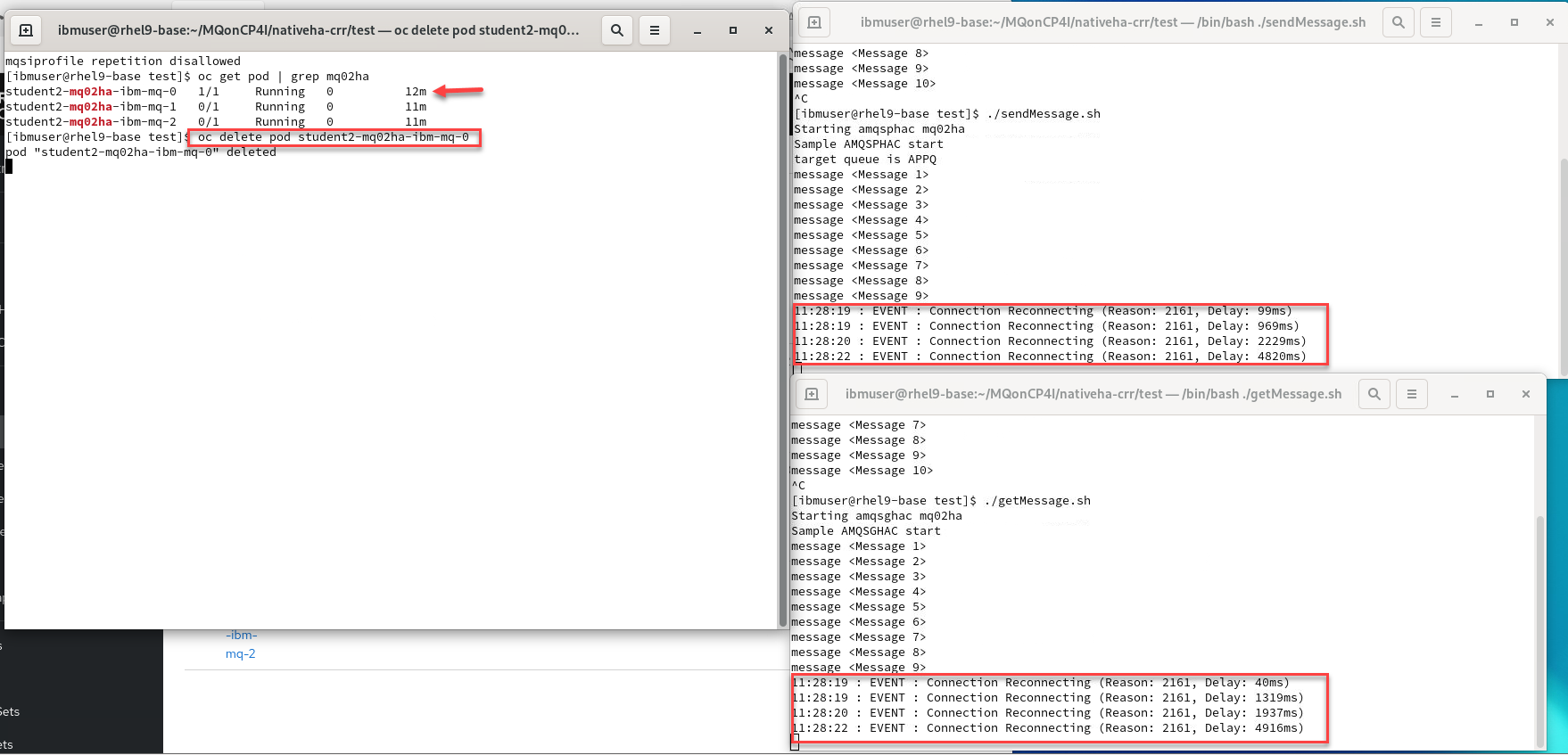Open a new tab in the oc delete pod terminal
1568x755 pixels.
(26, 30)
